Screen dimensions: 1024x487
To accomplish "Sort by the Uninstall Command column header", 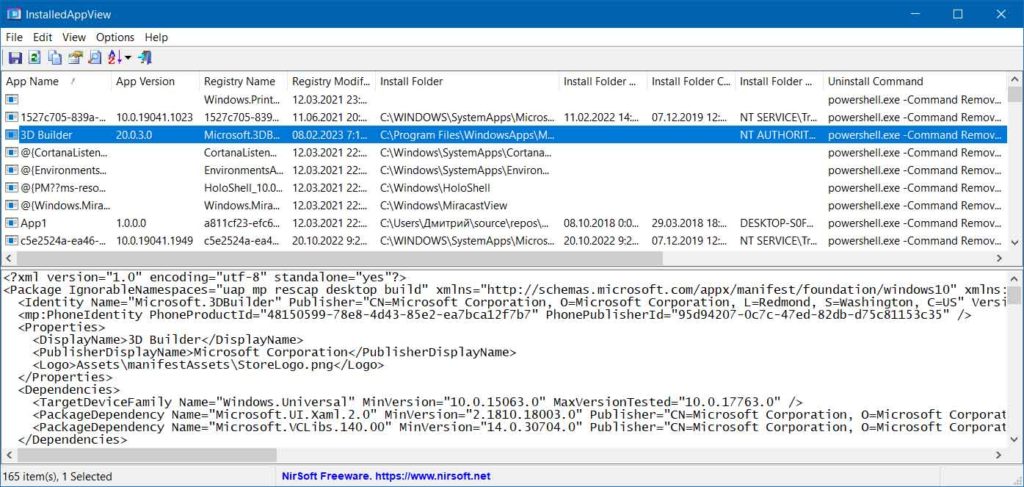I will (875, 81).
